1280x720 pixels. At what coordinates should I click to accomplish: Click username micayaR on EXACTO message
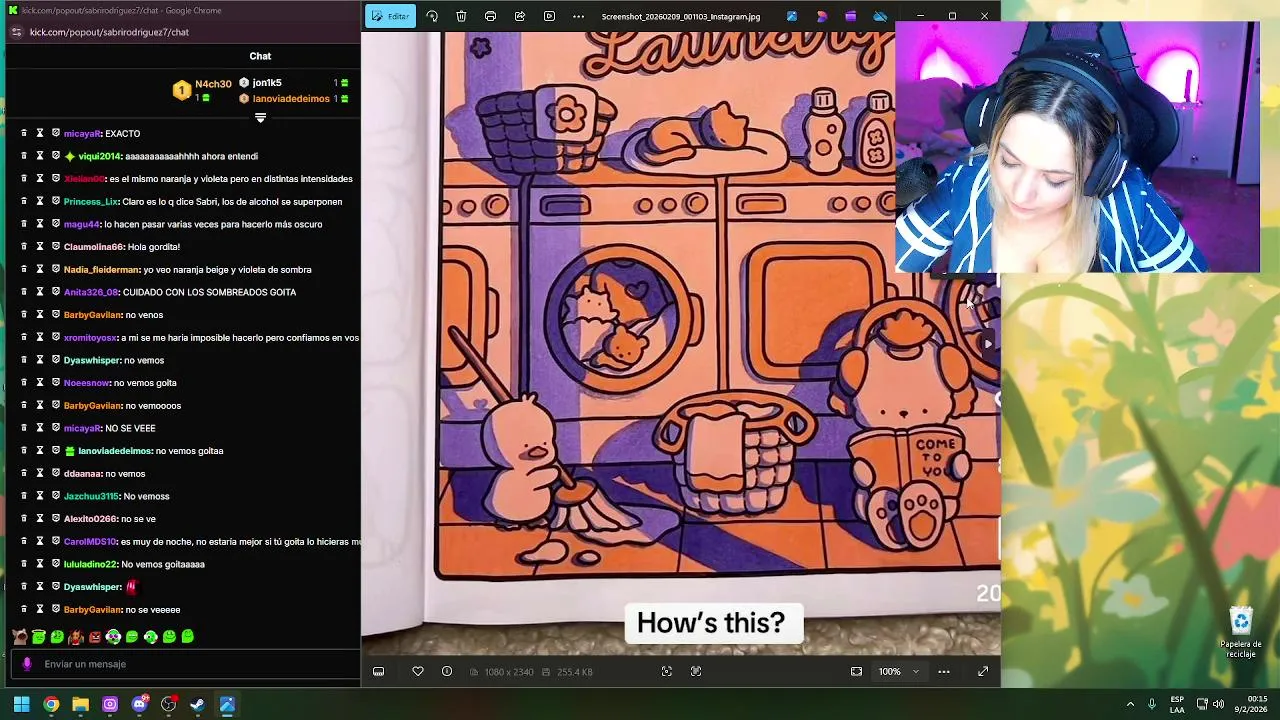pyautogui.click(x=82, y=133)
